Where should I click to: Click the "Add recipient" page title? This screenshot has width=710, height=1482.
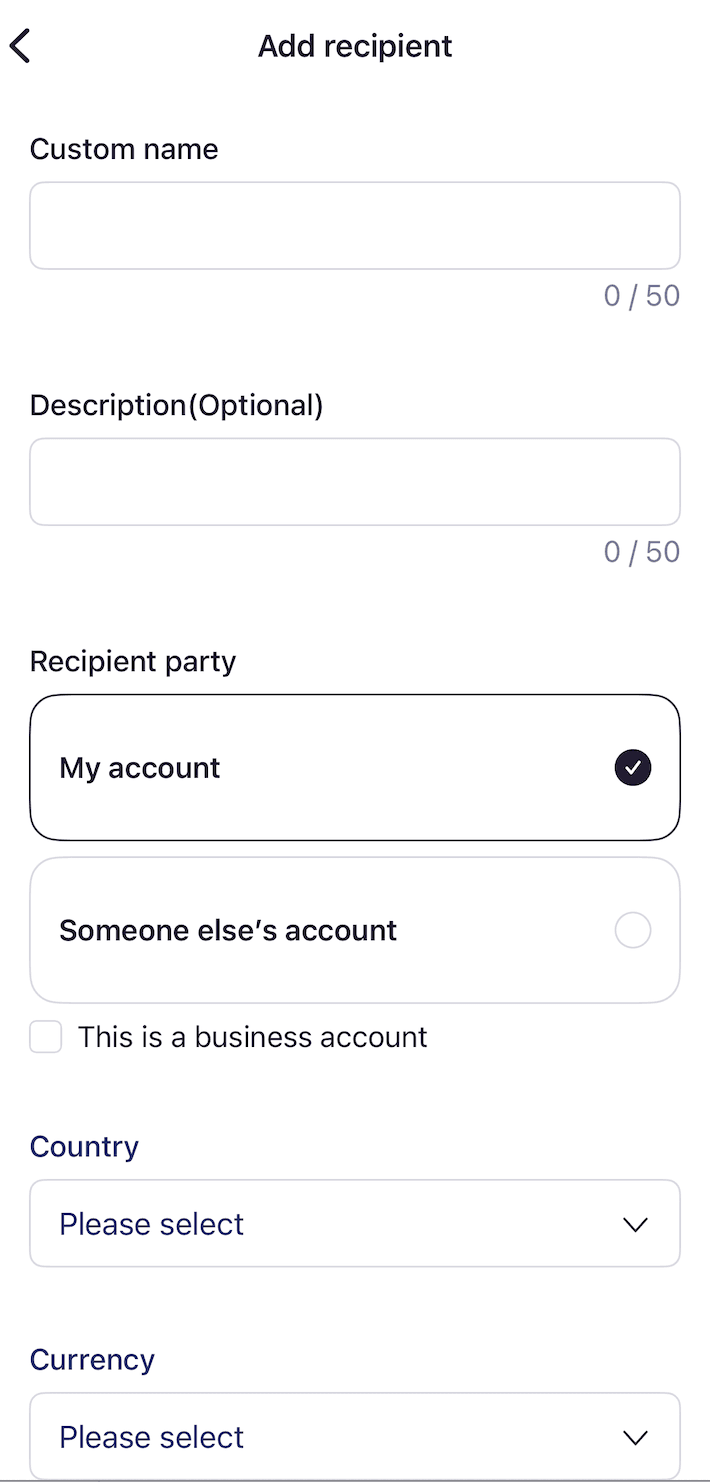point(355,46)
